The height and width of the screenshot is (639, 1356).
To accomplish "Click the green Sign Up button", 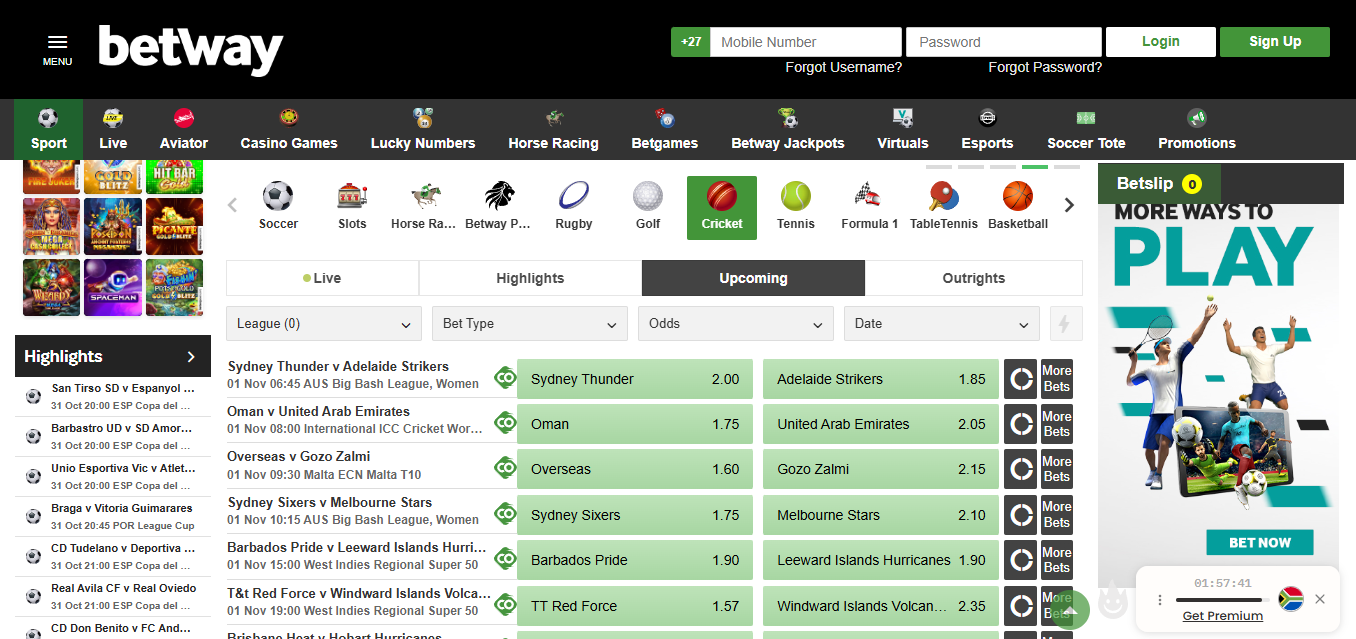I will pos(1274,42).
